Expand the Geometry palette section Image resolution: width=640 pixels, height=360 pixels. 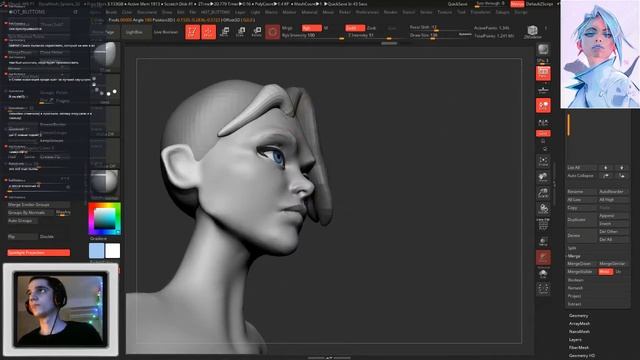[x=579, y=316]
